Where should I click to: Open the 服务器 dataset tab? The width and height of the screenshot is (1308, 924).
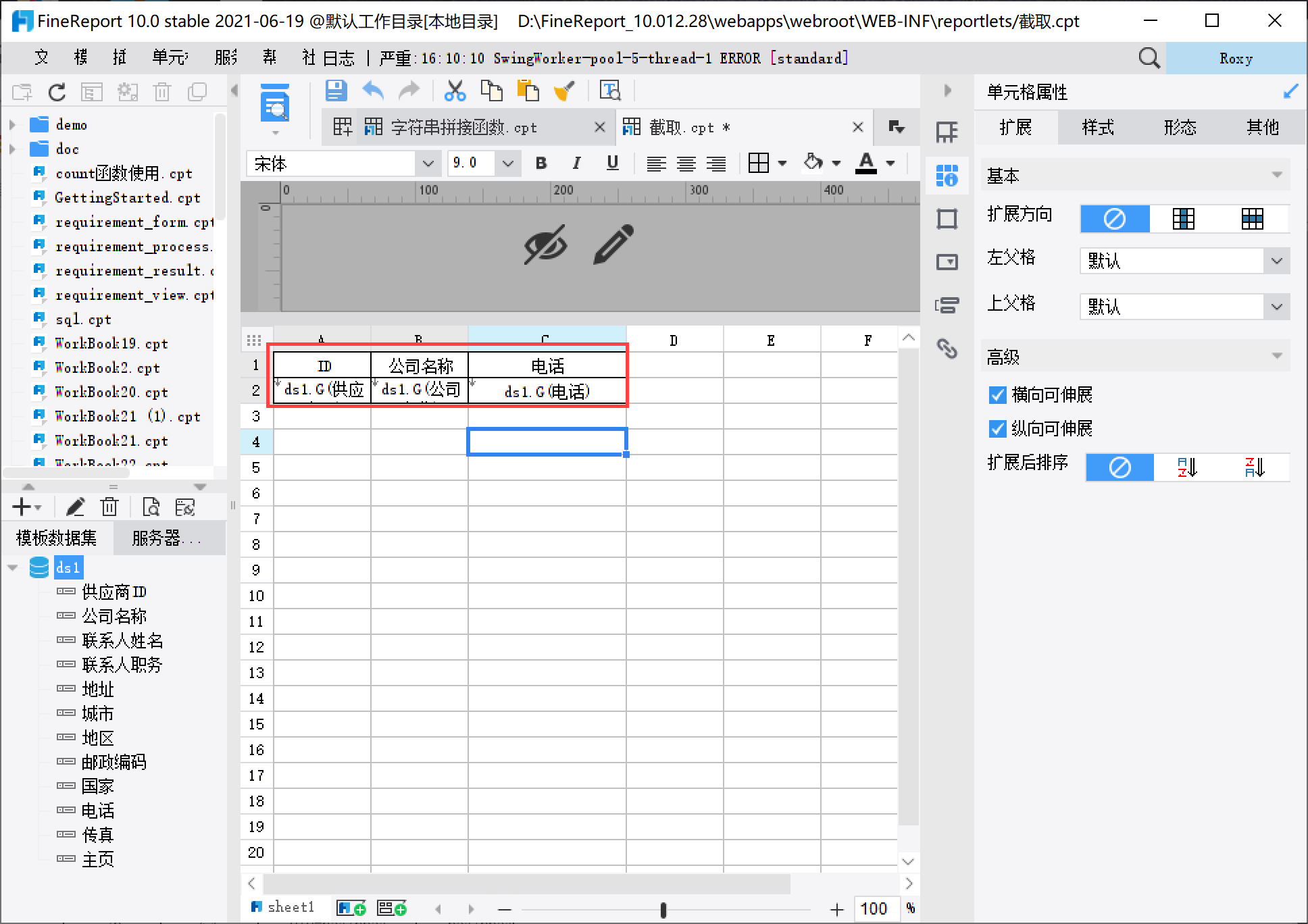[x=167, y=538]
